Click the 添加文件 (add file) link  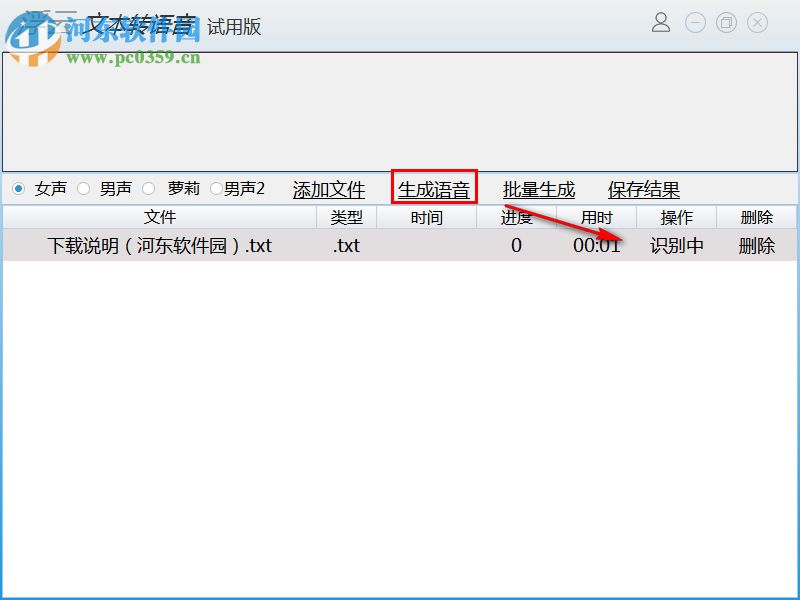tap(329, 188)
